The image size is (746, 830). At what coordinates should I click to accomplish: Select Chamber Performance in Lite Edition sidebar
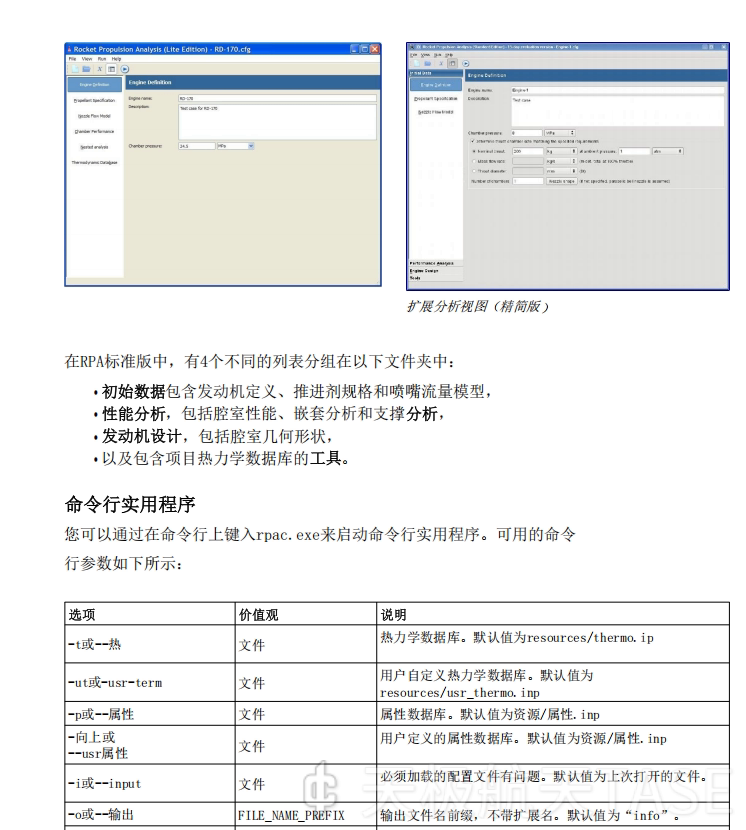pos(94,131)
